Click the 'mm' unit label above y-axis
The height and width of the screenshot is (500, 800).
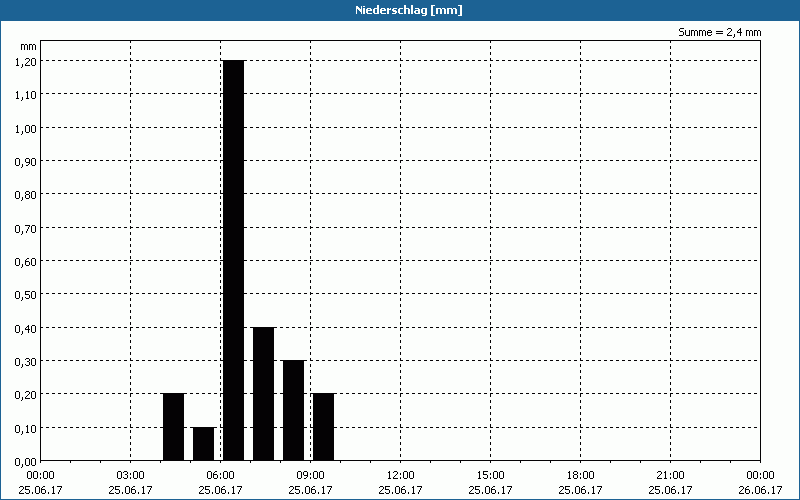[29, 46]
